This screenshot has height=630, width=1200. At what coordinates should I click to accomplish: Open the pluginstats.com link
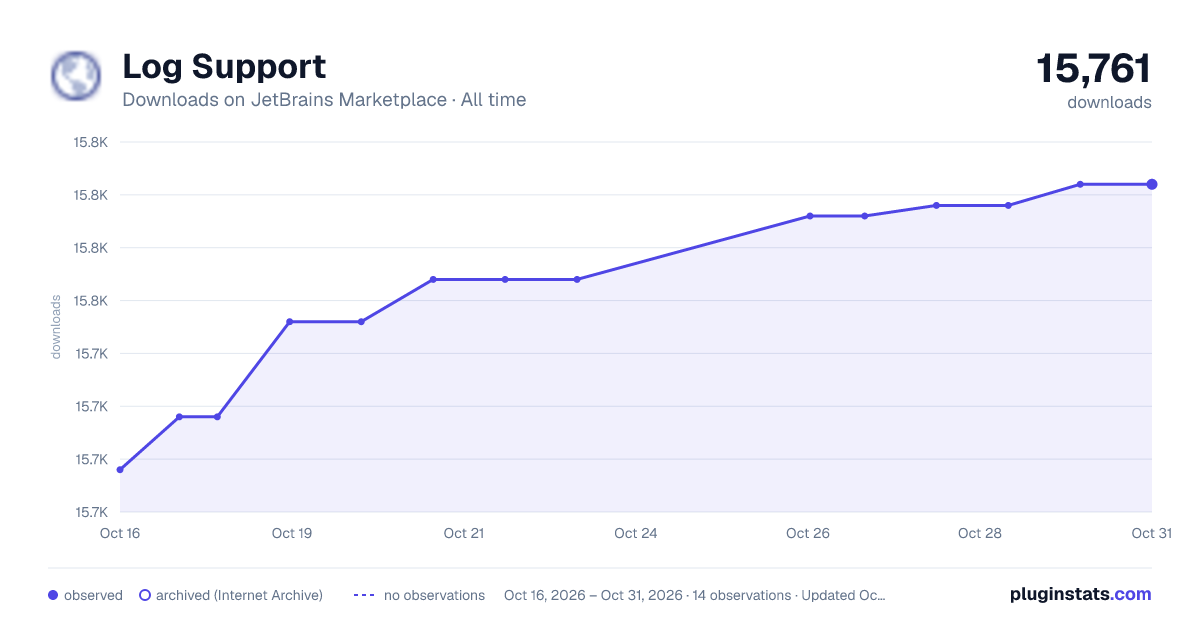tap(1081, 594)
